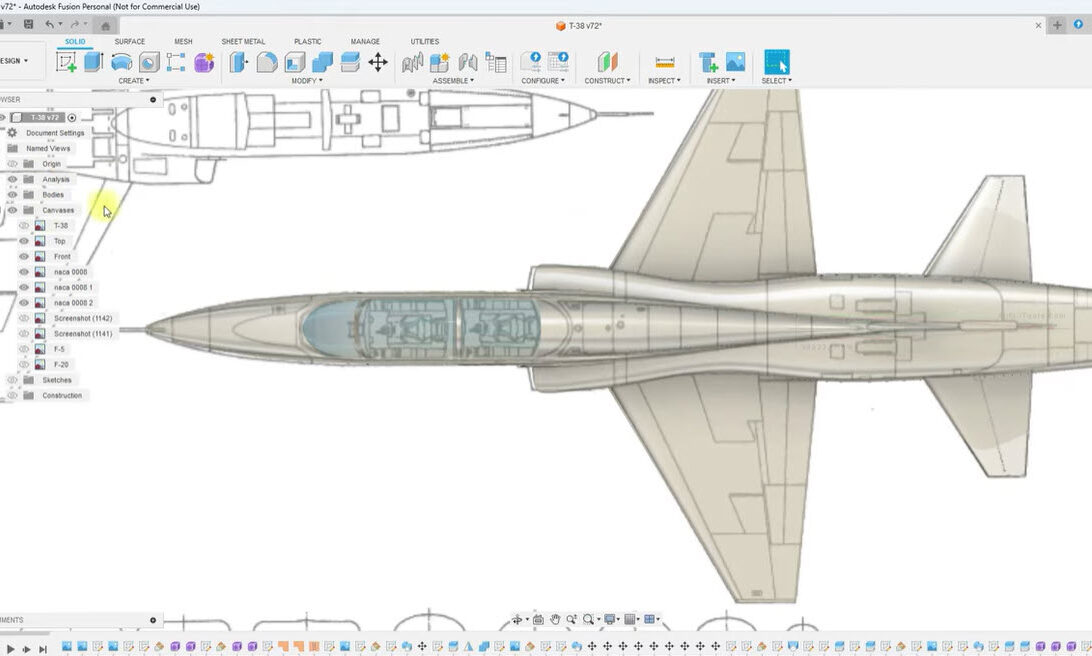Select the Revolve tool icon
This screenshot has width=1092, height=656.
click(x=121, y=62)
